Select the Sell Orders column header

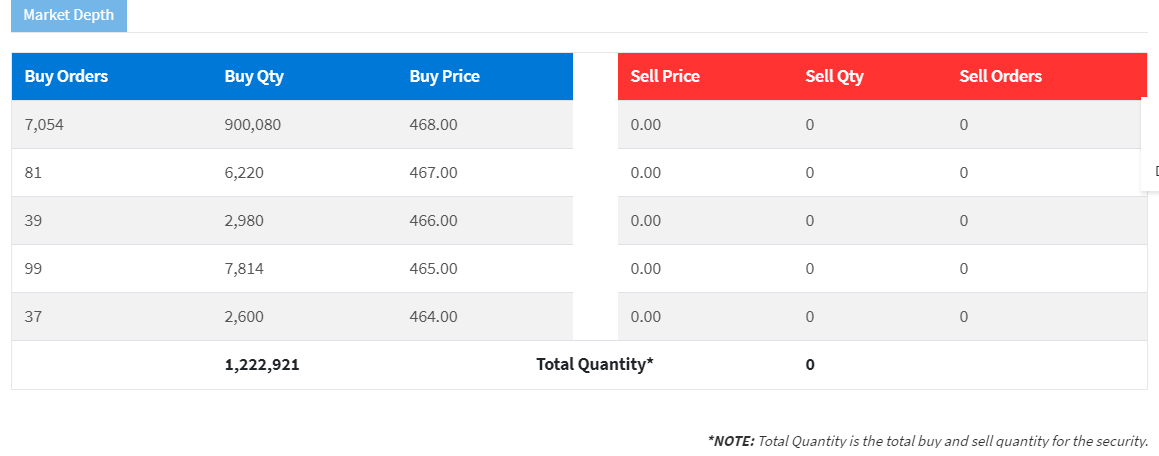point(1001,76)
